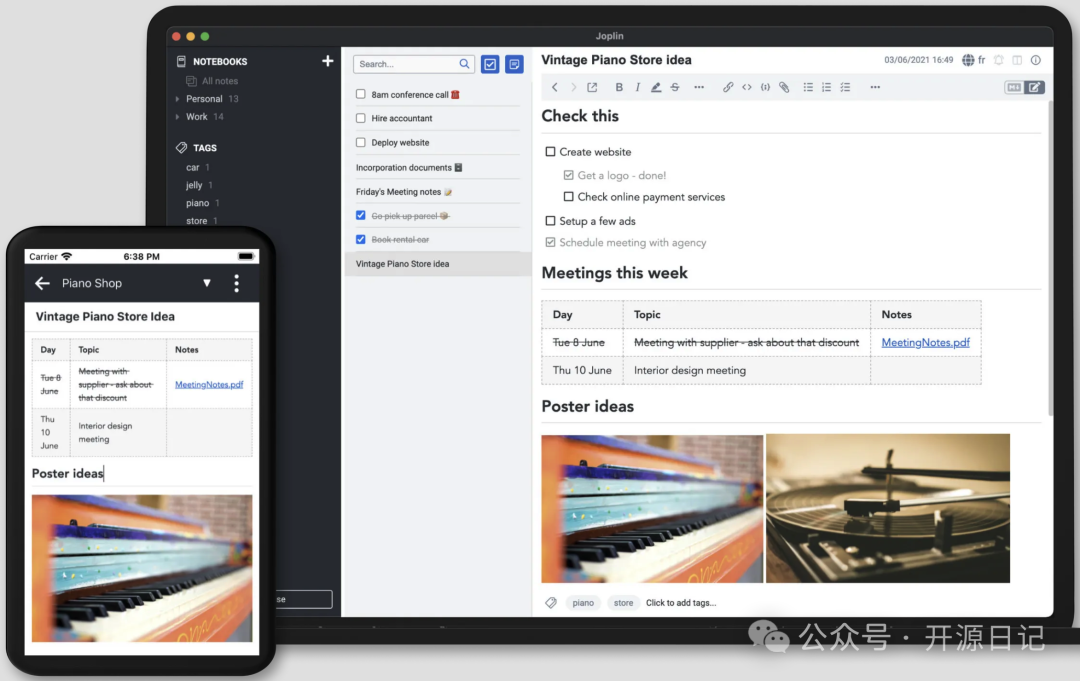Open MeetingNotes.pdf link in desktop table
The height and width of the screenshot is (681, 1080).
click(x=925, y=342)
